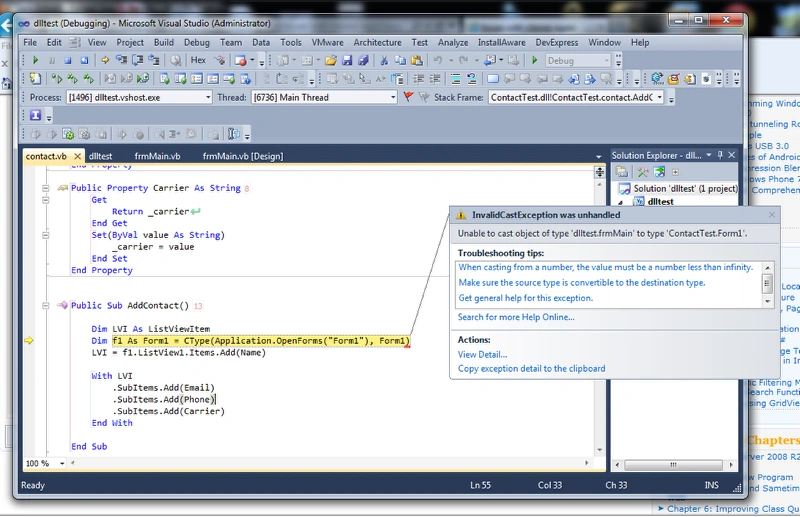
Task: Expand the Stack Frame combo box
Action: [660, 97]
